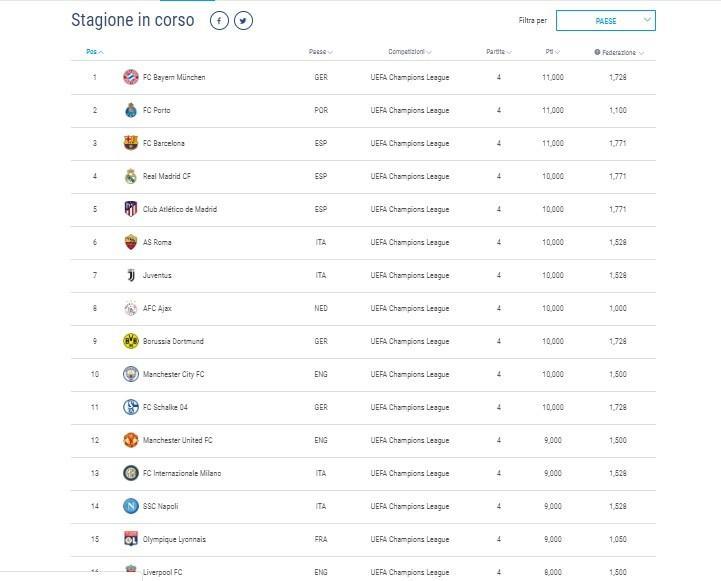The height and width of the screenshot is (581, 721).
Task: Open Olympique Lyonnais team link
Action: pyautogui.click(x=174, y=539)
